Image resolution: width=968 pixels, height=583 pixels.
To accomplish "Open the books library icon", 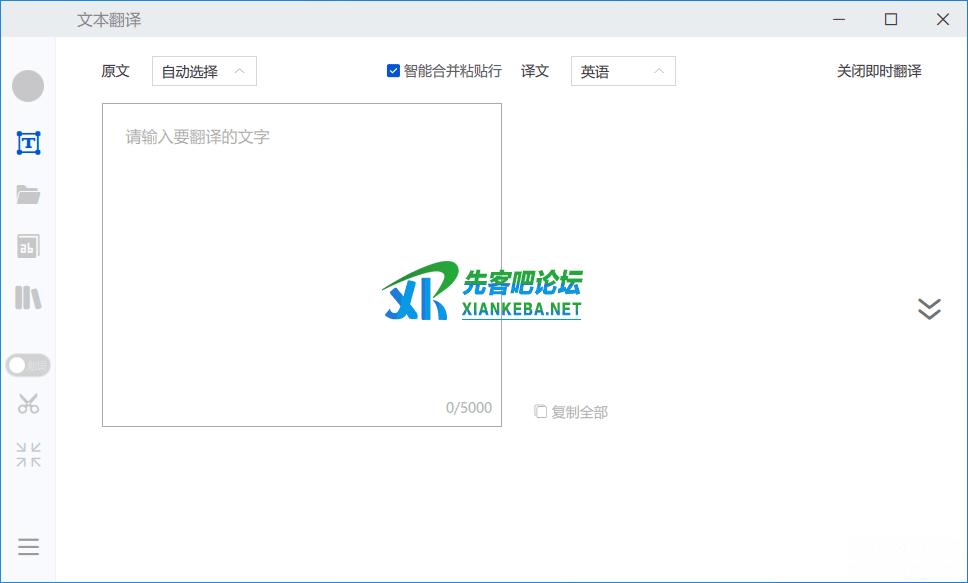I will coord(28,297).
